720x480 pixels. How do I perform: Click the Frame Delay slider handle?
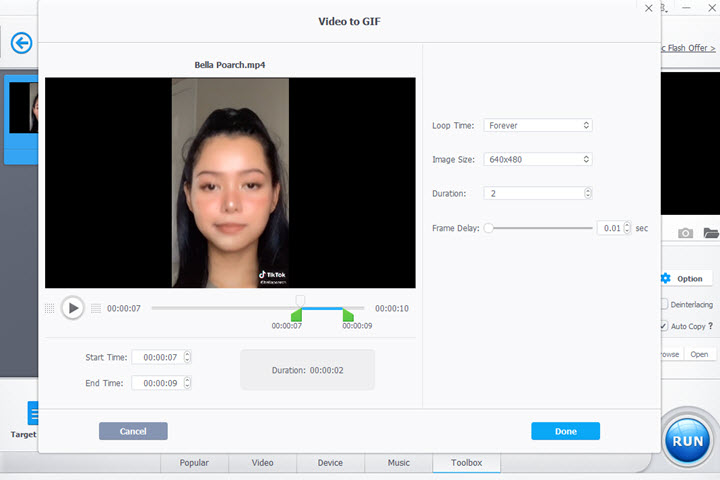click(488, 228)
